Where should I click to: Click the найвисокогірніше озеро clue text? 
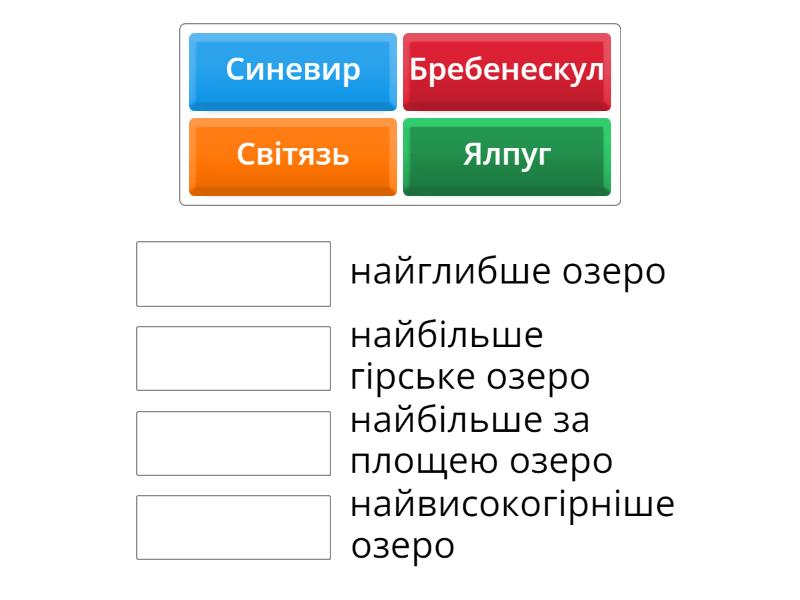(511, 526)
